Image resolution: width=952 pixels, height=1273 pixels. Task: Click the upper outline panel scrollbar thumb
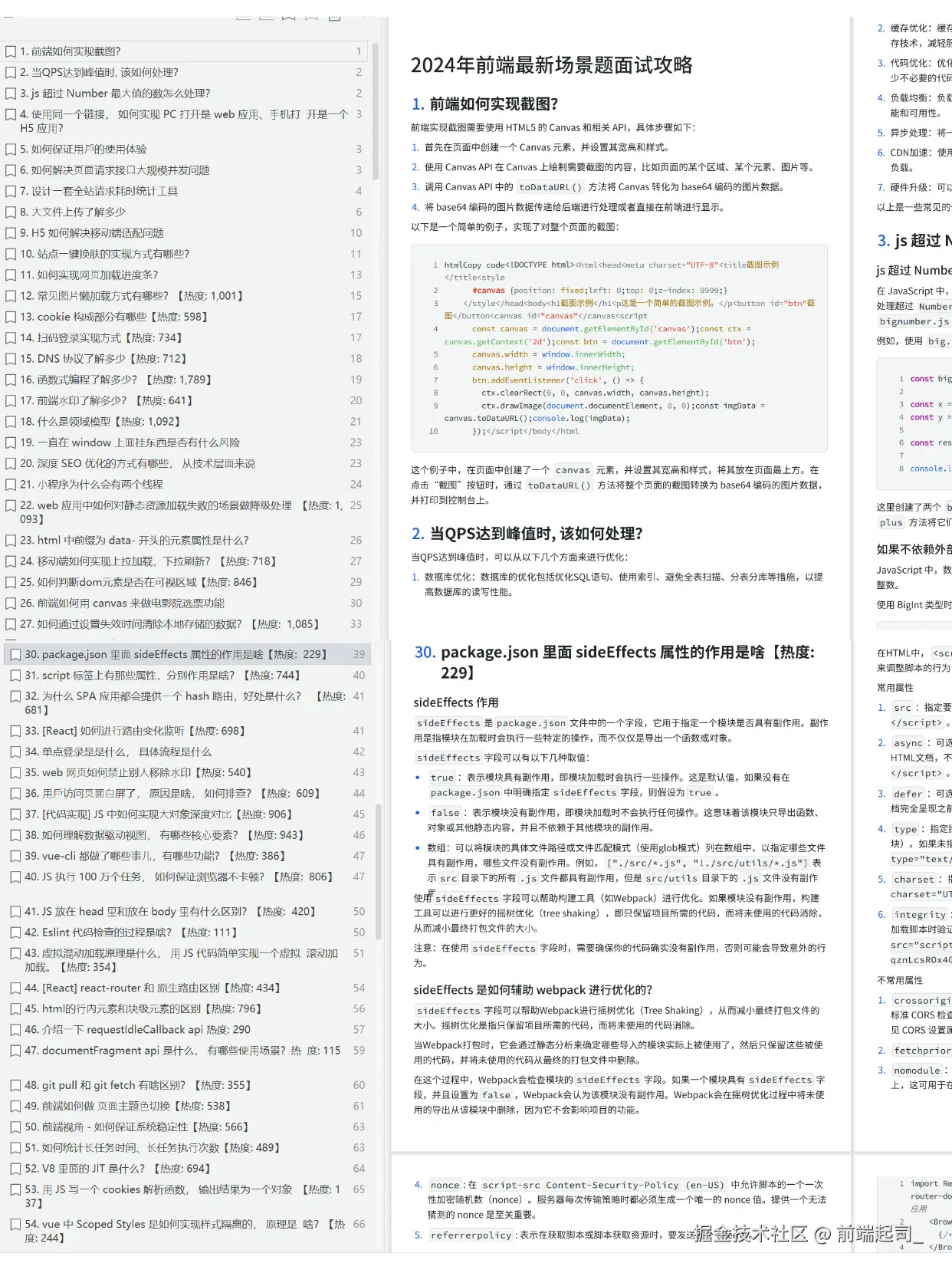point(376,111)
